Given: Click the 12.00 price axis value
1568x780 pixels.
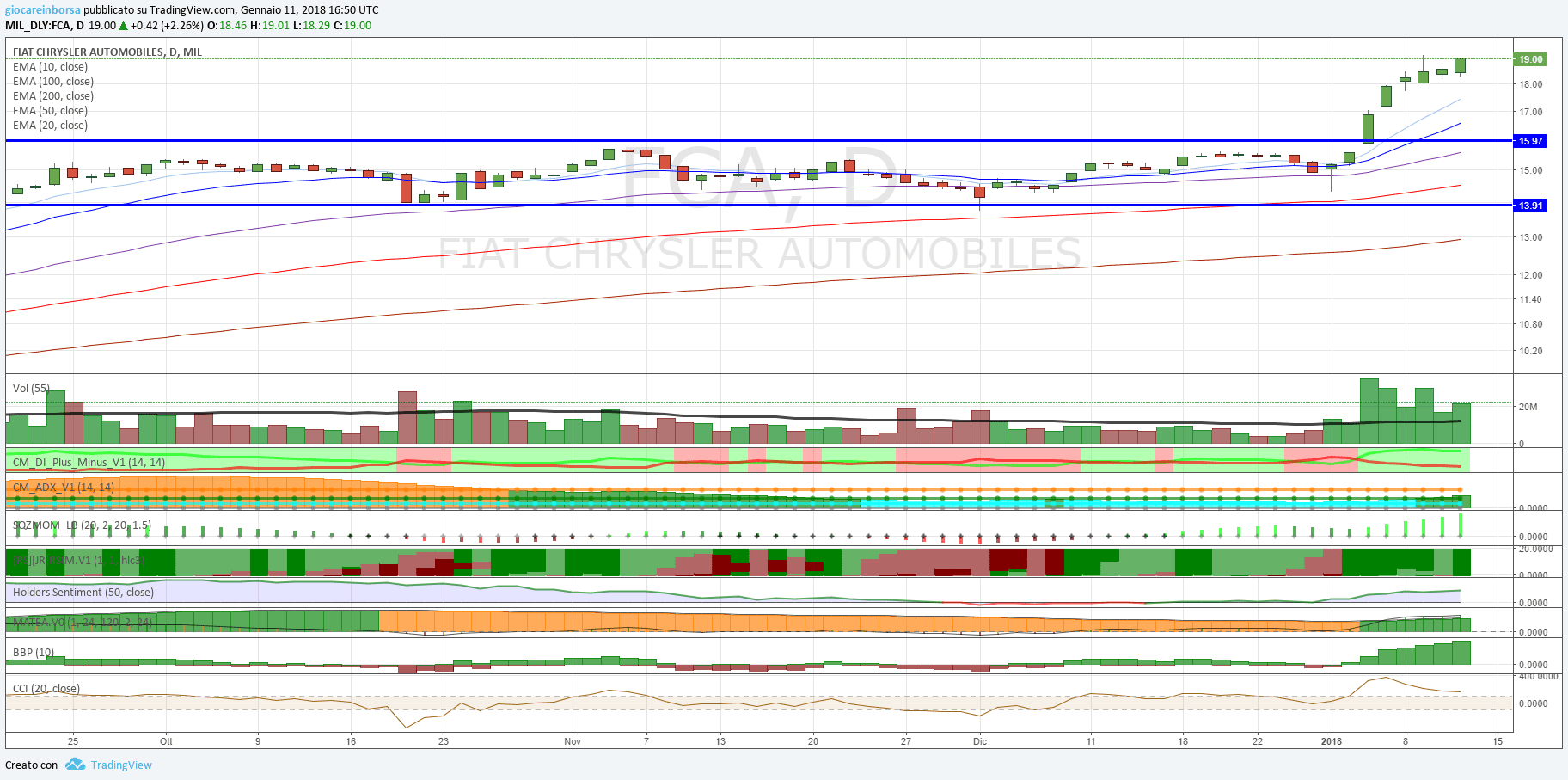Looking at the screenshot, I should (1530, 275).
